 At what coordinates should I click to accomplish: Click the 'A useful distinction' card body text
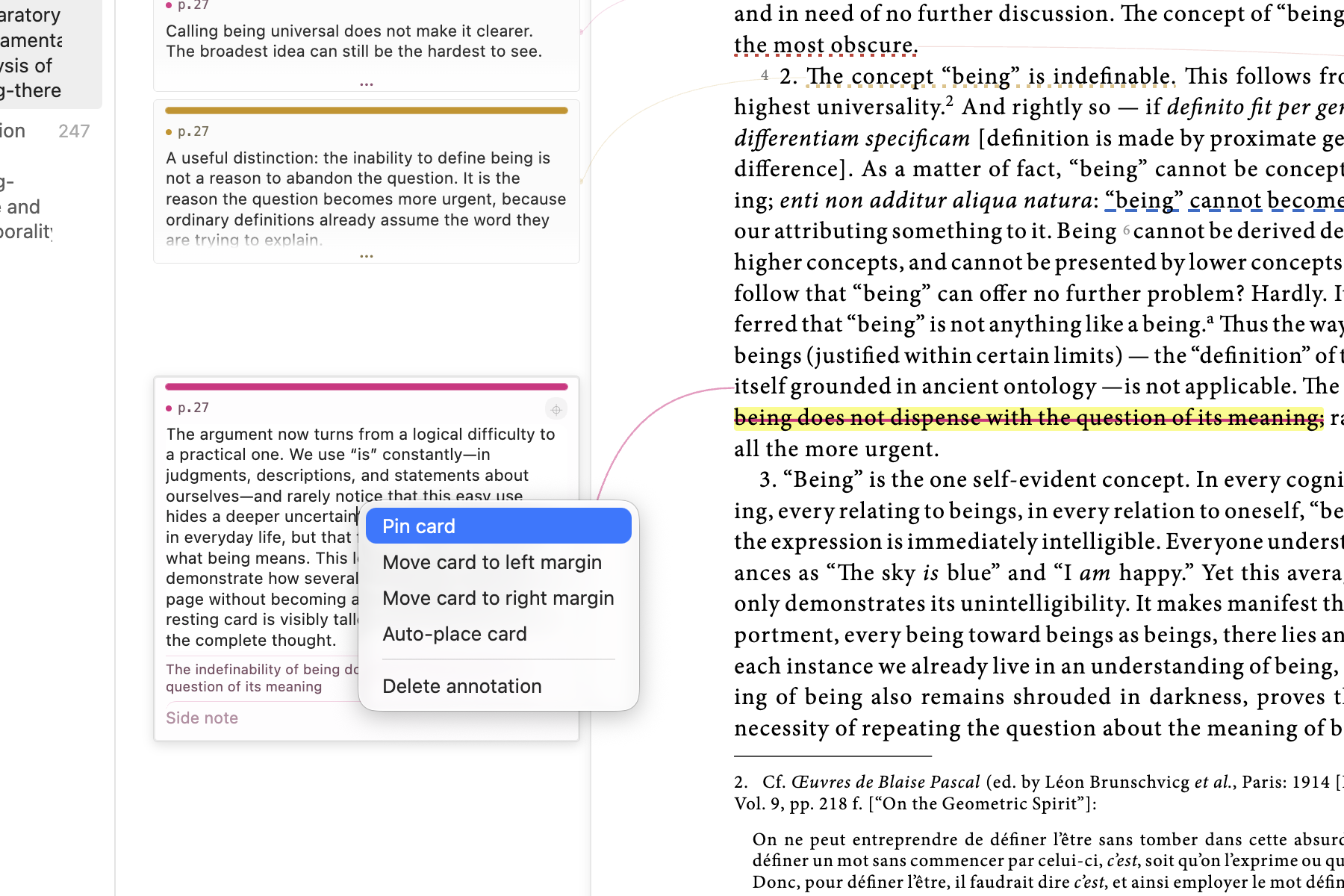(366, 199)
